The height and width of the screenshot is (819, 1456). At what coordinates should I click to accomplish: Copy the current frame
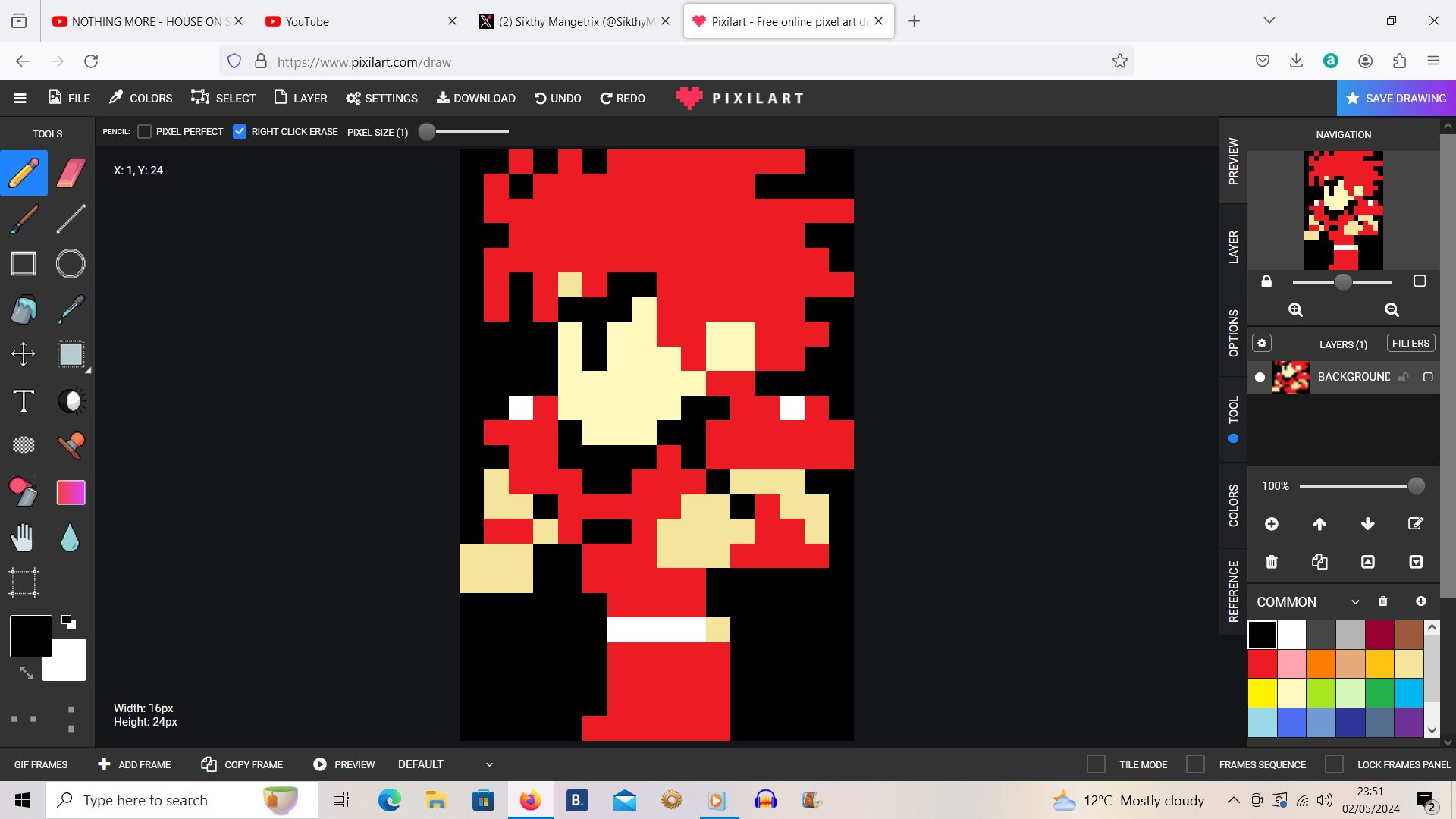point(241,764)
